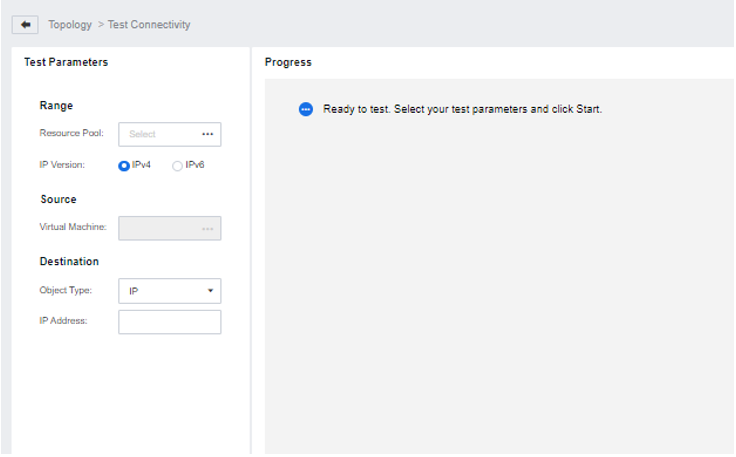Image resolution: width=736 pixels, height=457 pixels.
Task: Click the Source section label
Action: [58, 199]
